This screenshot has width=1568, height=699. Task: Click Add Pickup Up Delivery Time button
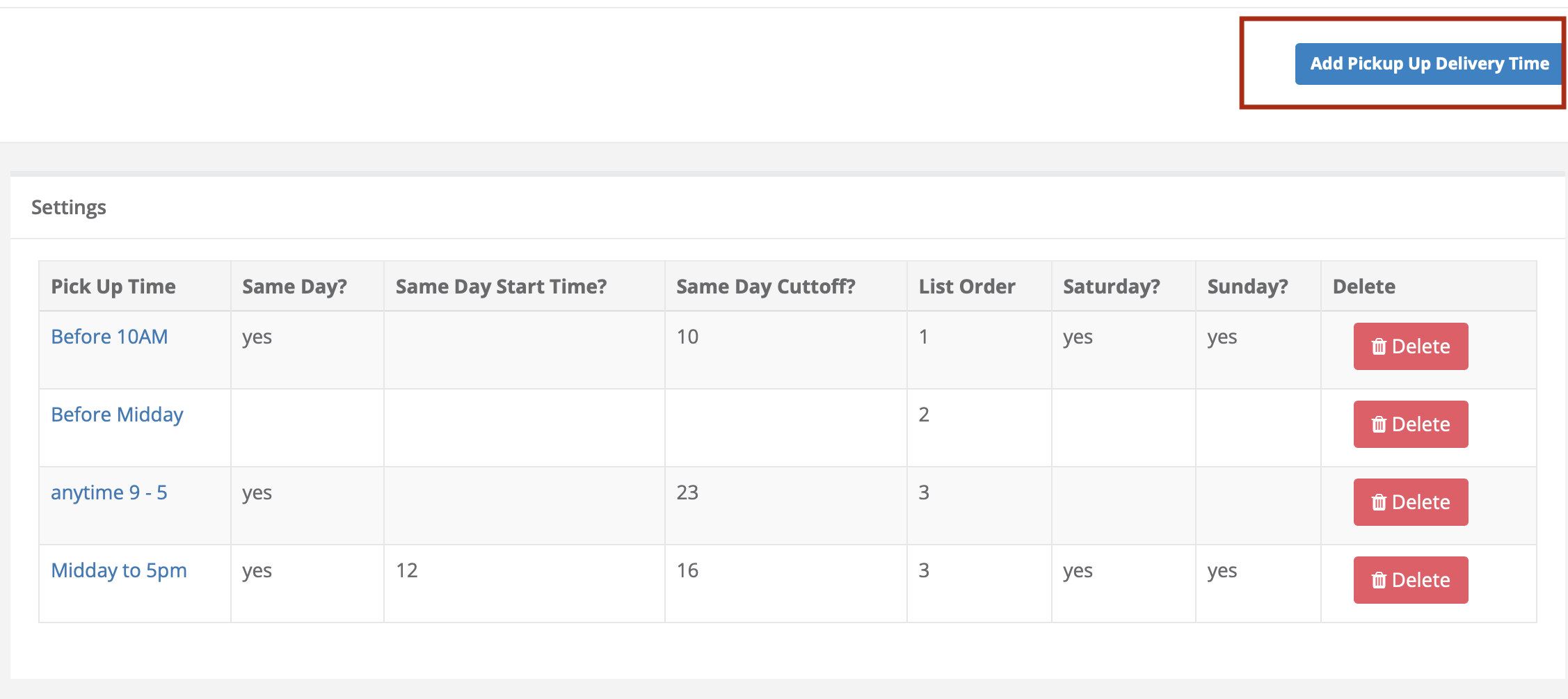coord(1429,64)
